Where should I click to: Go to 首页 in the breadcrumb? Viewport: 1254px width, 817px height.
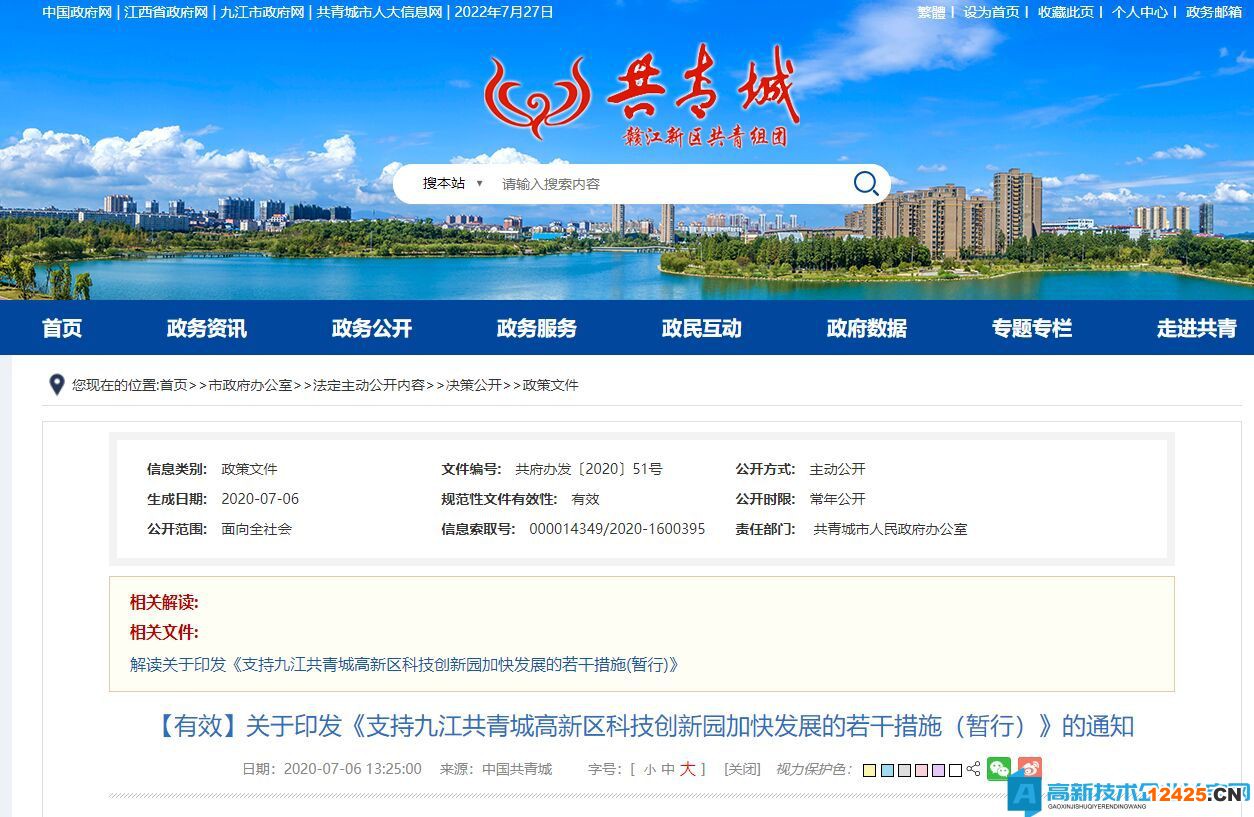pyautogui.click(x=173, y=385)
